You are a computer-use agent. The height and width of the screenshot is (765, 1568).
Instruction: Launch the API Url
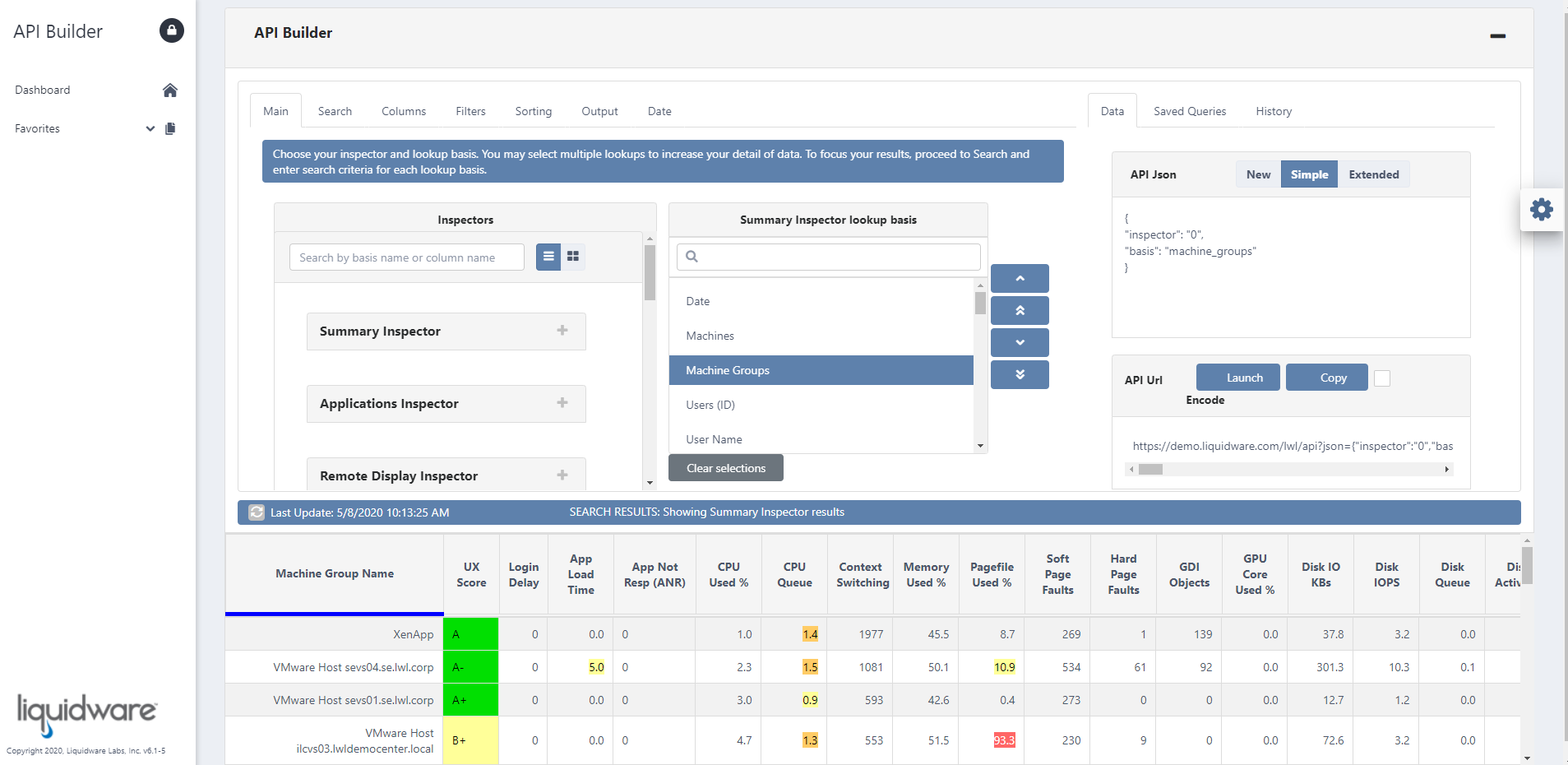pos(1238,378)
